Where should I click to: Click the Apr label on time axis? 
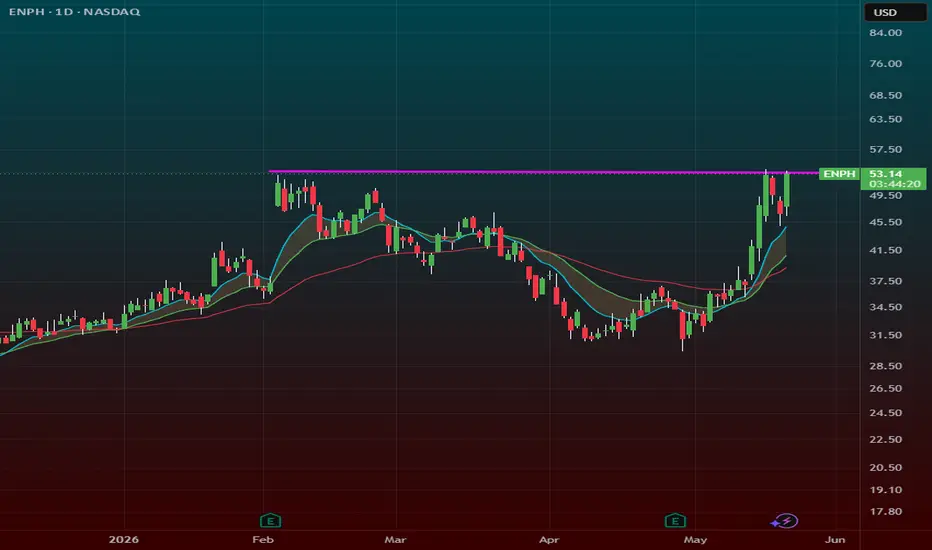pyautogui.click(x=549, y=539)
